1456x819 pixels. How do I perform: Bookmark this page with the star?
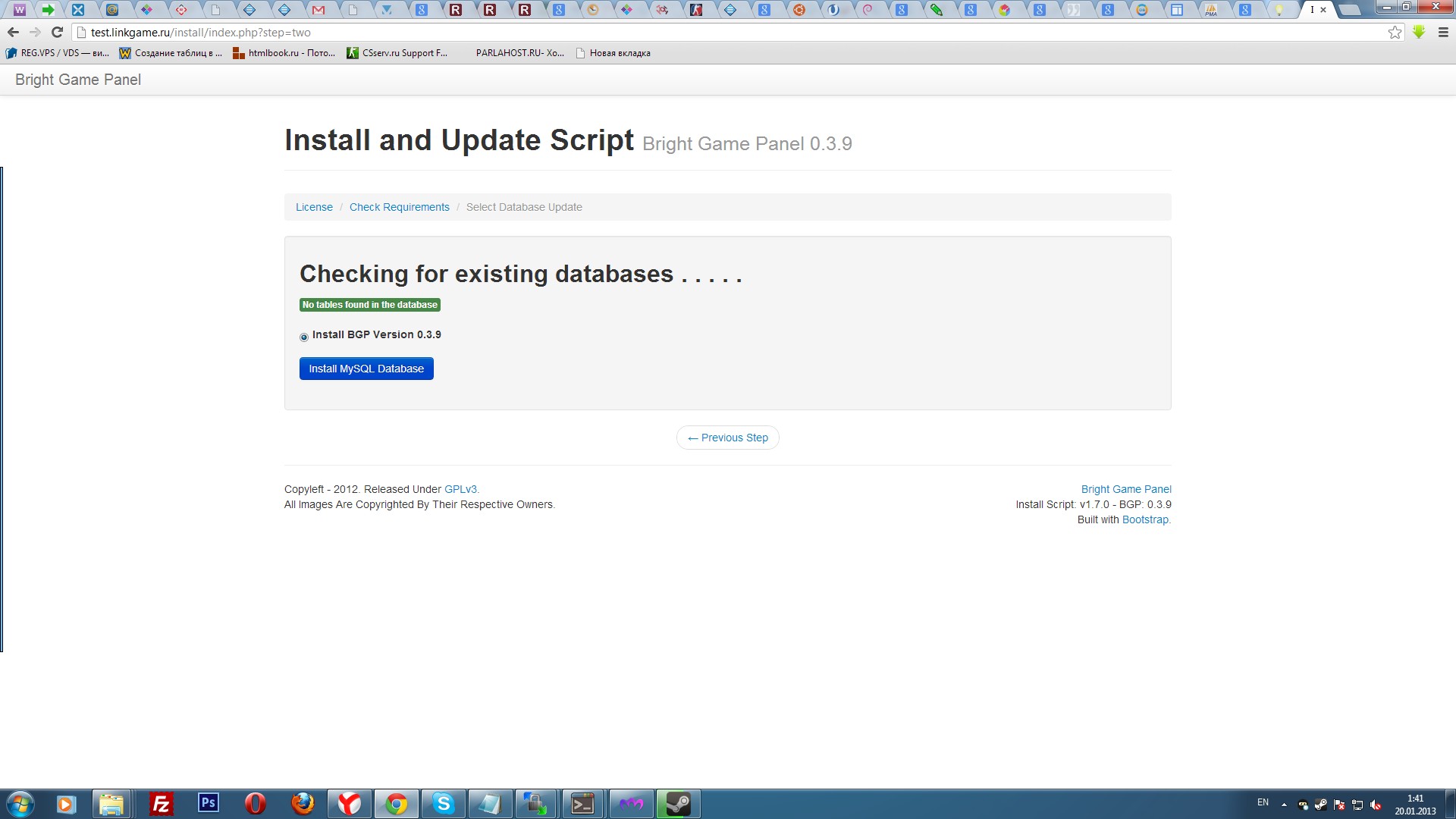(x=1395, y=33)
